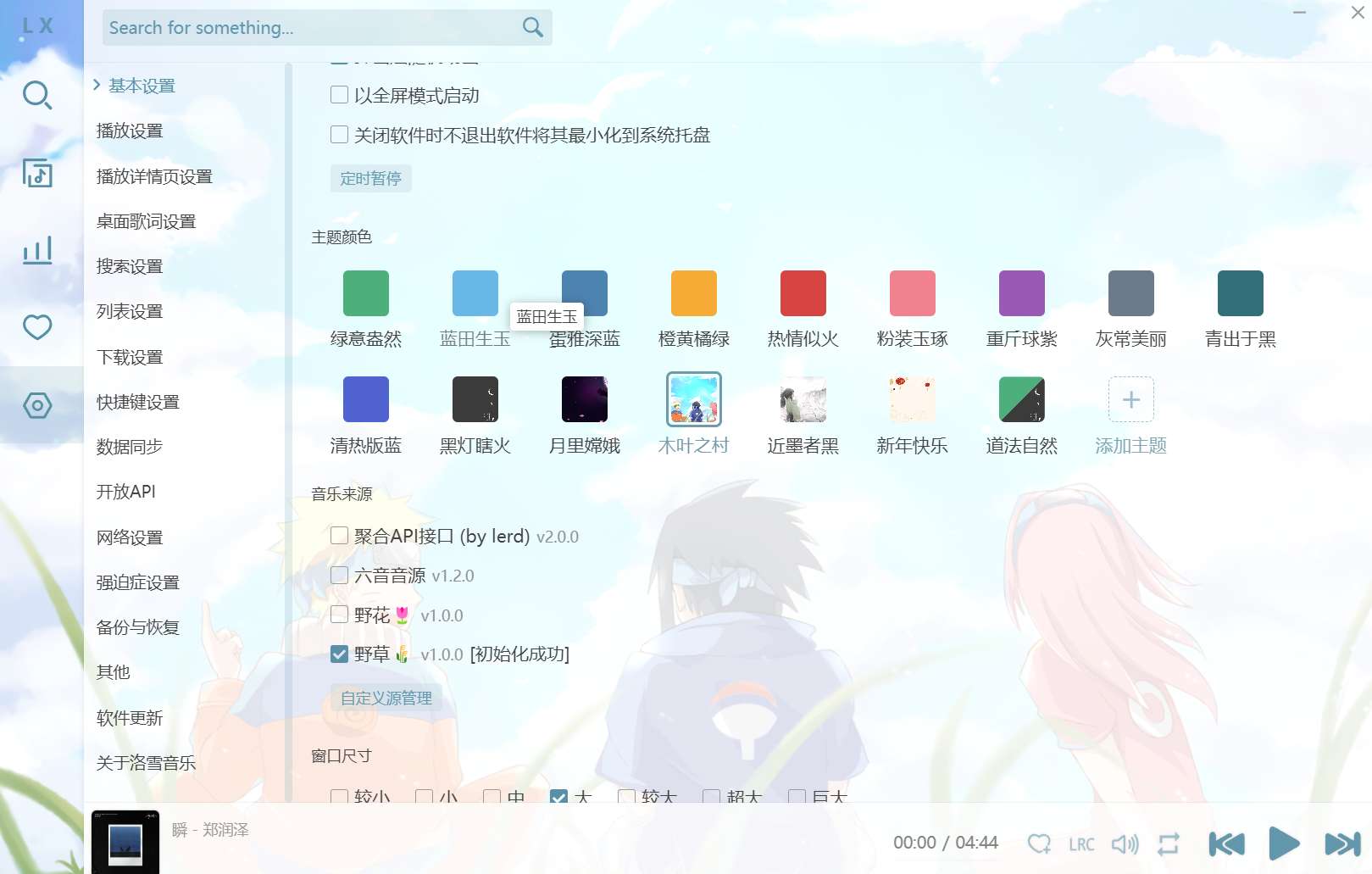Go to 软件更新 section
Image resolution: width=1372 pixels, height=874 pixels.
click(x=130, y=718)
